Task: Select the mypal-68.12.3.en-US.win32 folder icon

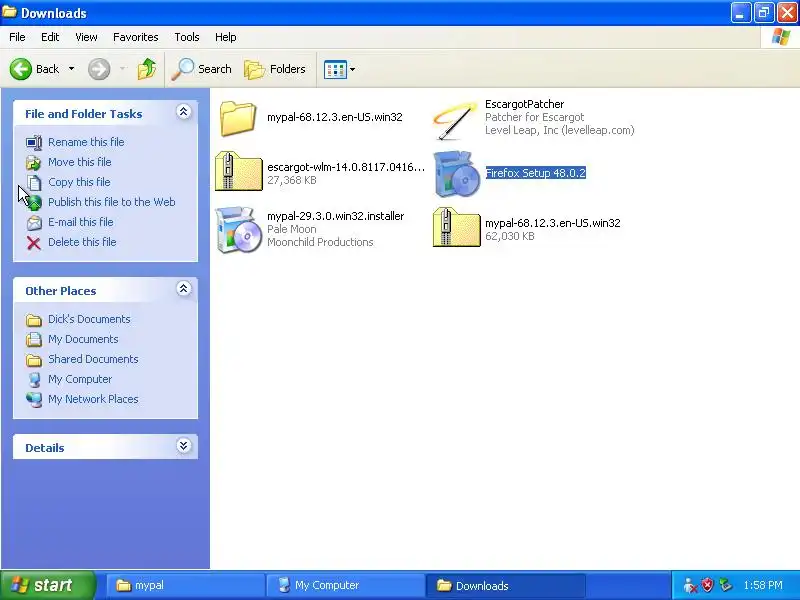Action: [238, 118]
